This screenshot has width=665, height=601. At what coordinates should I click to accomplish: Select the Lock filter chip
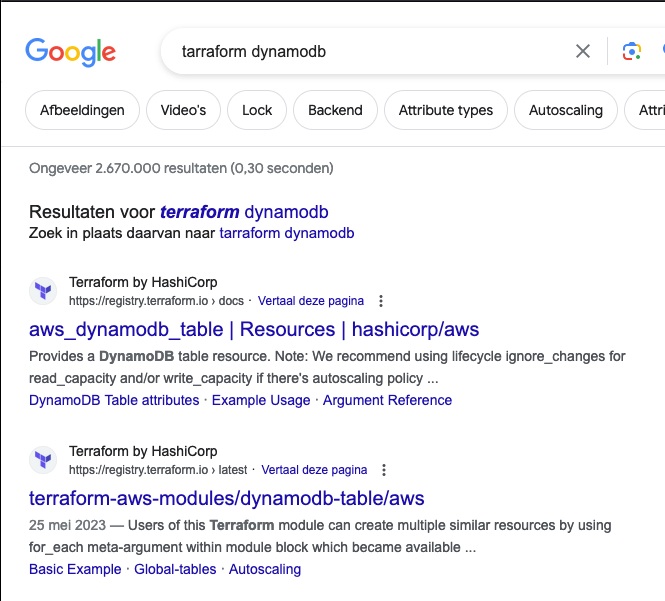pyautogui.click(x=257, y=110)
